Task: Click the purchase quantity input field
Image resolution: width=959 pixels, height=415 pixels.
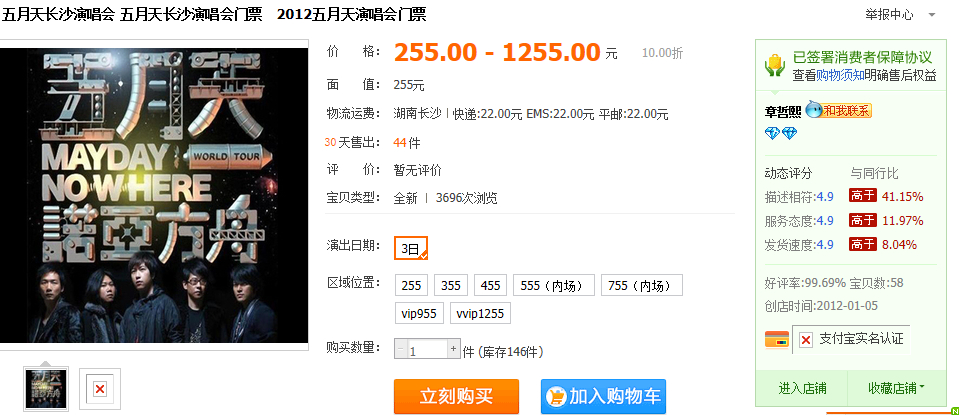Action: pyautogui.click(x=427, y=350)
